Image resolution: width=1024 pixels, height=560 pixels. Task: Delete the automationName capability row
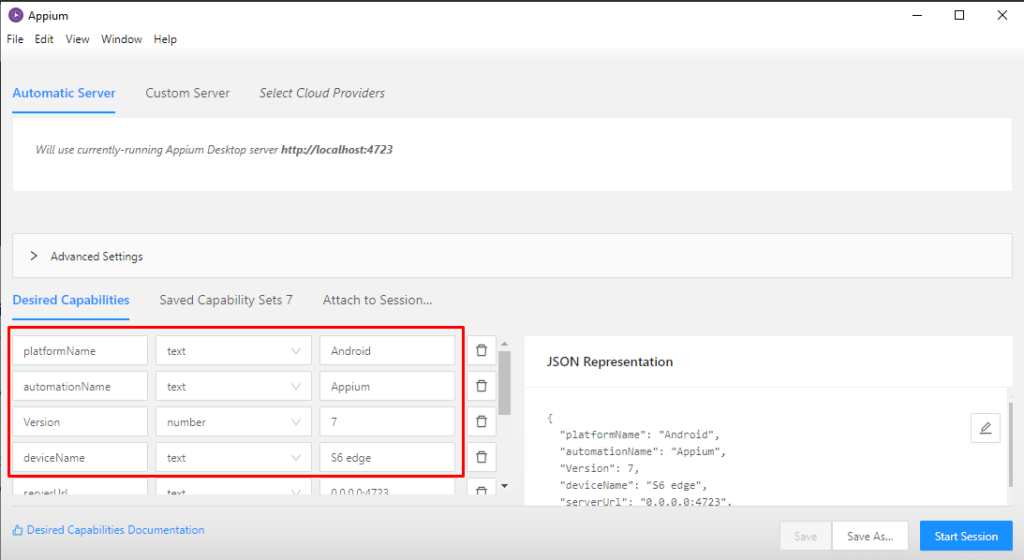pos(481,386)
